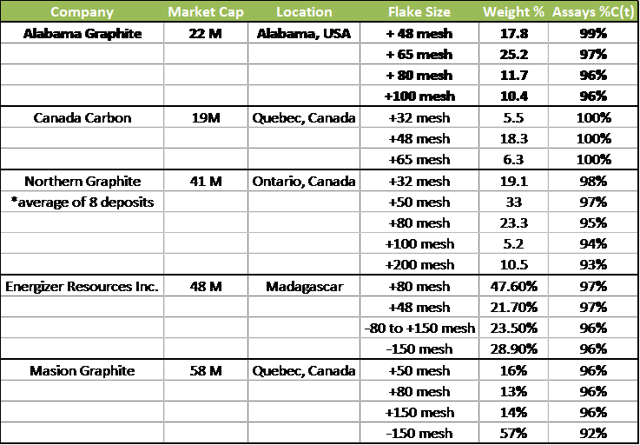Select the Market Cap column header
Screen dimensions: 640x445
(205, 13)
